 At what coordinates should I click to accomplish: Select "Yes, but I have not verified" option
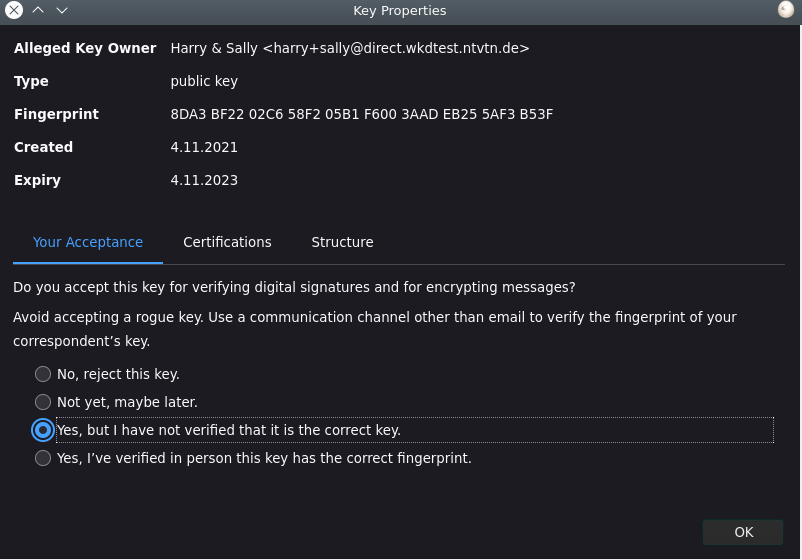tap(43, 430)
